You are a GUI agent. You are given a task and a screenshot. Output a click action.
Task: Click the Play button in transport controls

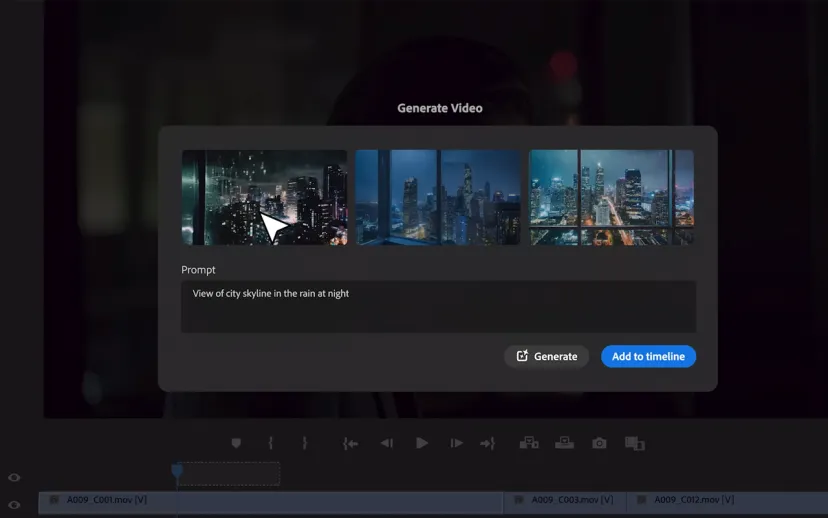[421, 443]
